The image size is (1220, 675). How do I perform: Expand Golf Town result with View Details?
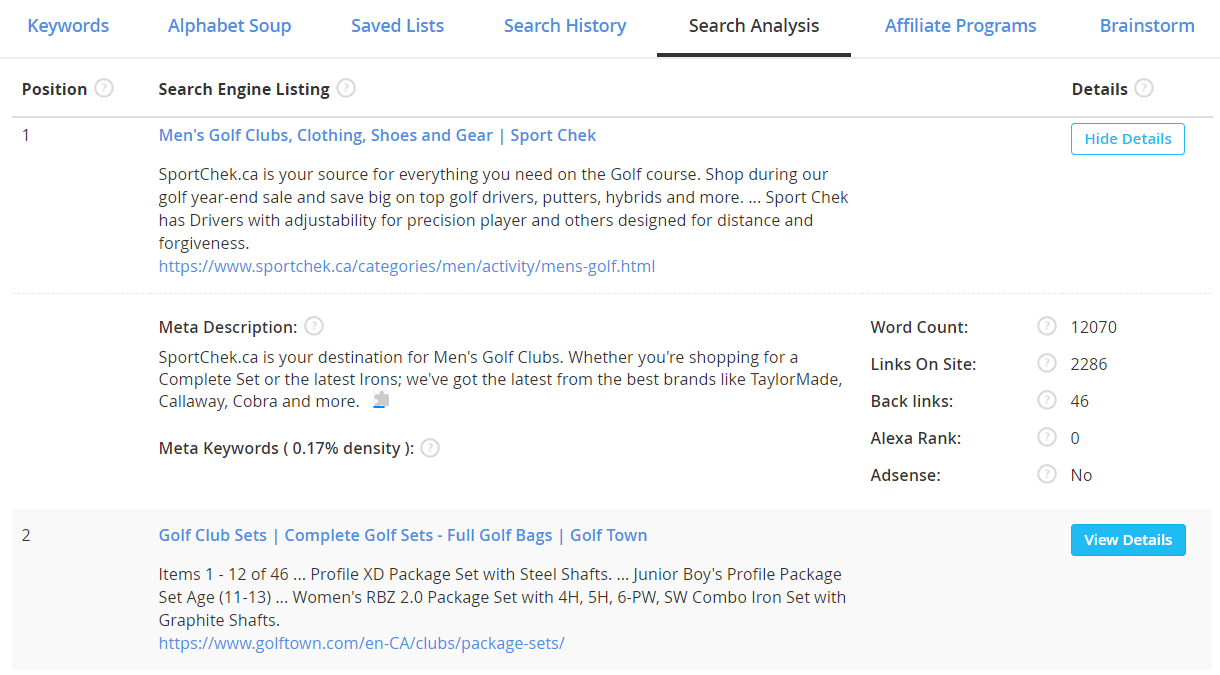[x=1127, y=540]
